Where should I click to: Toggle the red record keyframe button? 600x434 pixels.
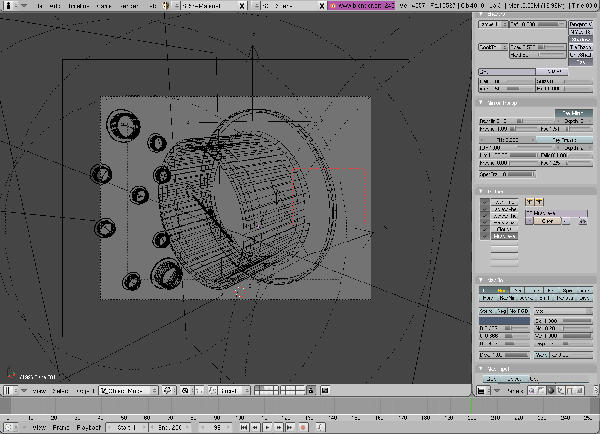click(x=303, y=427)
